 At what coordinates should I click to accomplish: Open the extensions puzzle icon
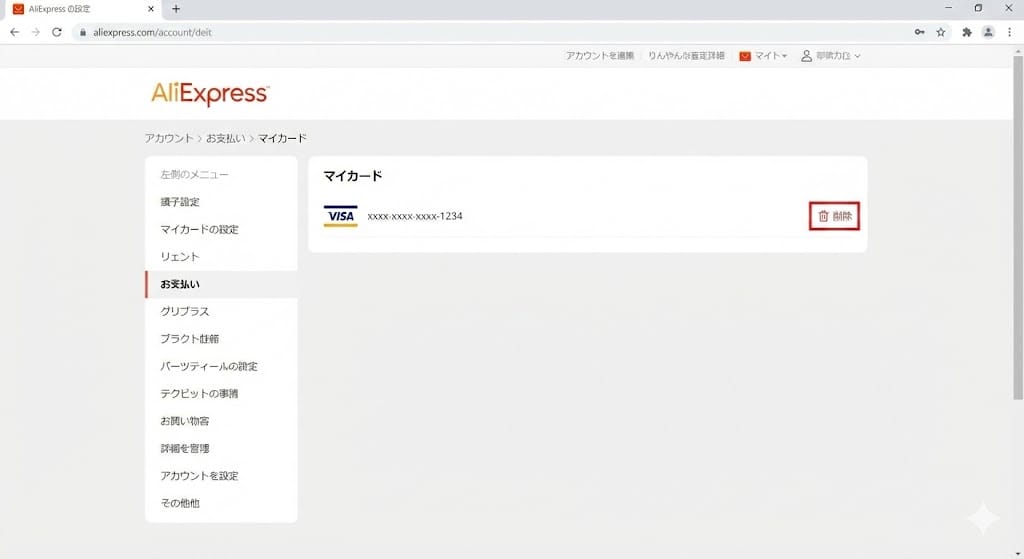pos(967,32)
